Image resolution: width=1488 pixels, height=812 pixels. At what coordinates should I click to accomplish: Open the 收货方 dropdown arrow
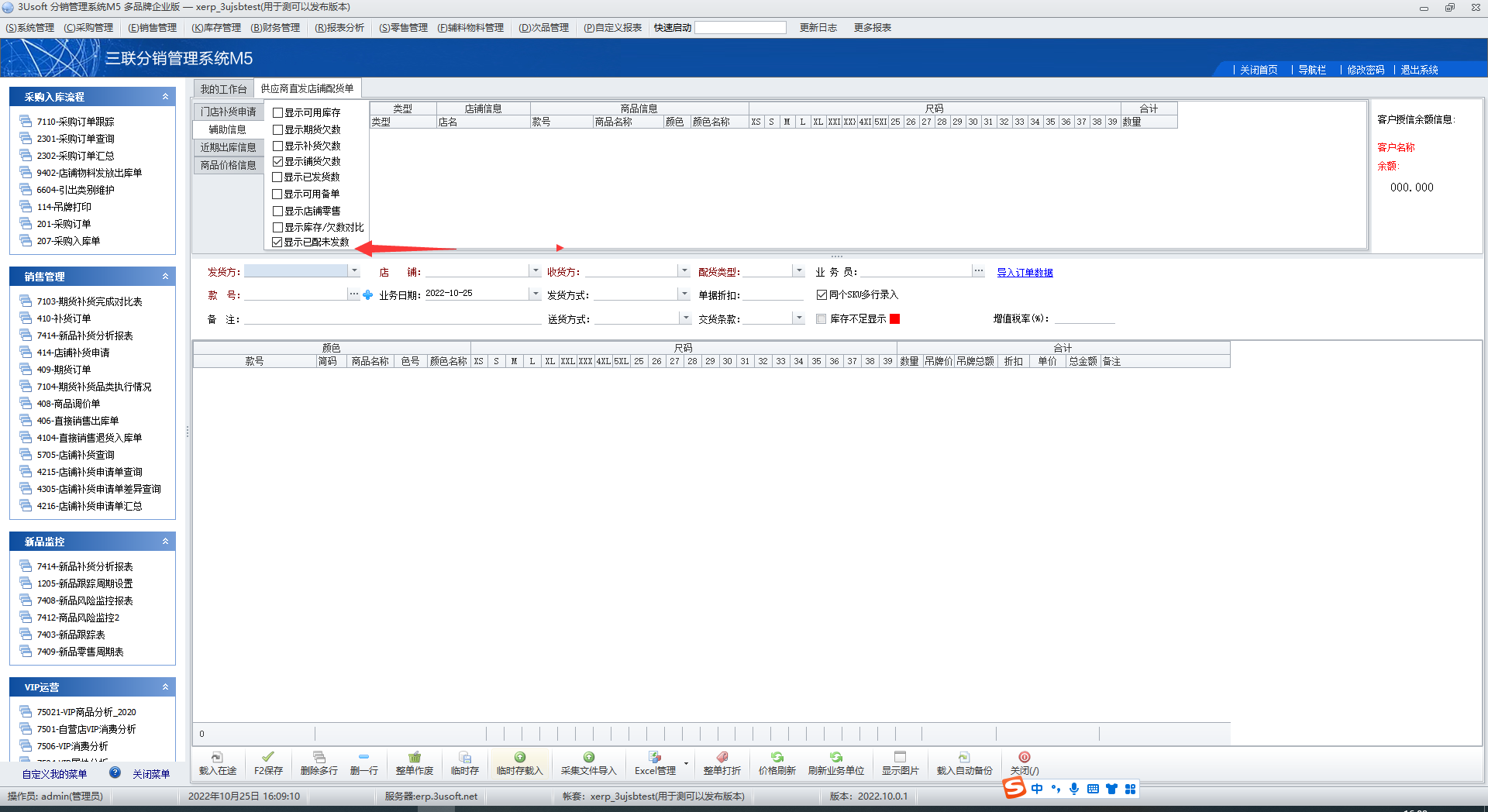click(684, 271)
